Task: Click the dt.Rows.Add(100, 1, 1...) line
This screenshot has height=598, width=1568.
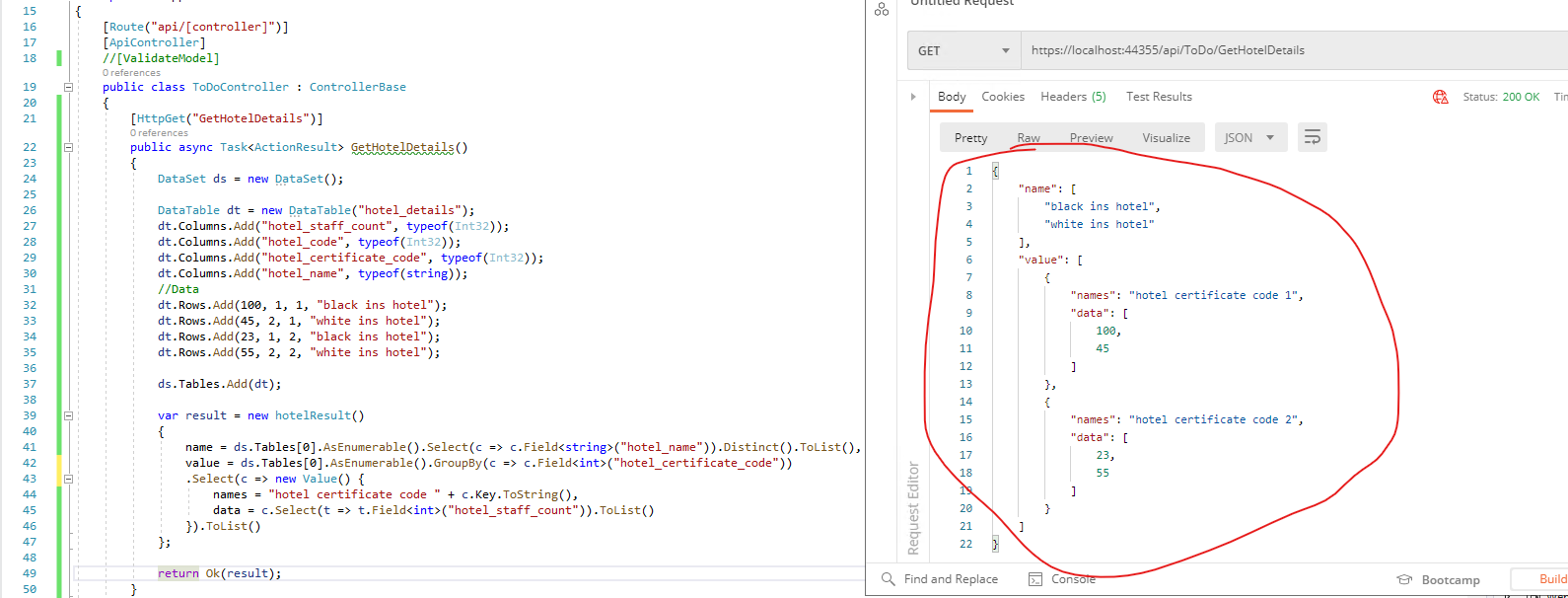Action: coord(302,305)
